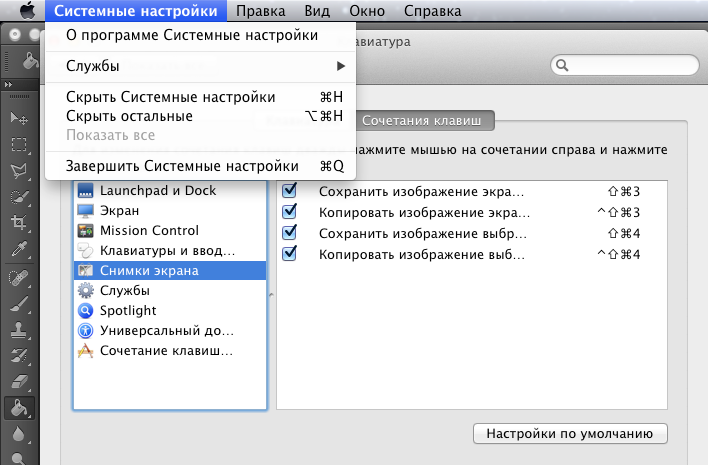
Task: Toggle Сохранить изображение выбр… checkbox
Action: tap(289, 232)
